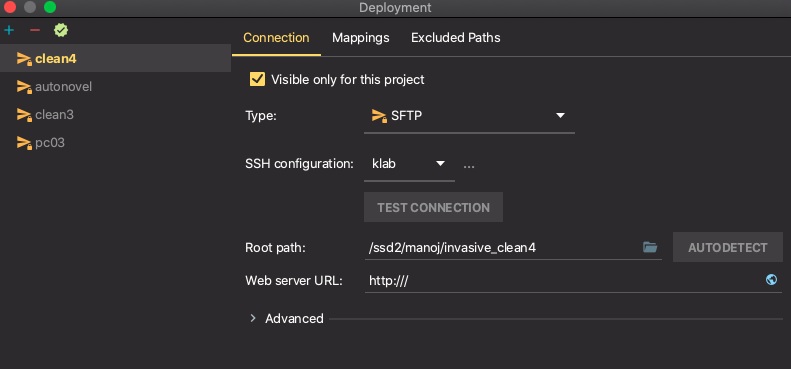Click the SFTP icon in the Type field
Viewport: 791px width, 369px height.
click(x=379, y=116)
